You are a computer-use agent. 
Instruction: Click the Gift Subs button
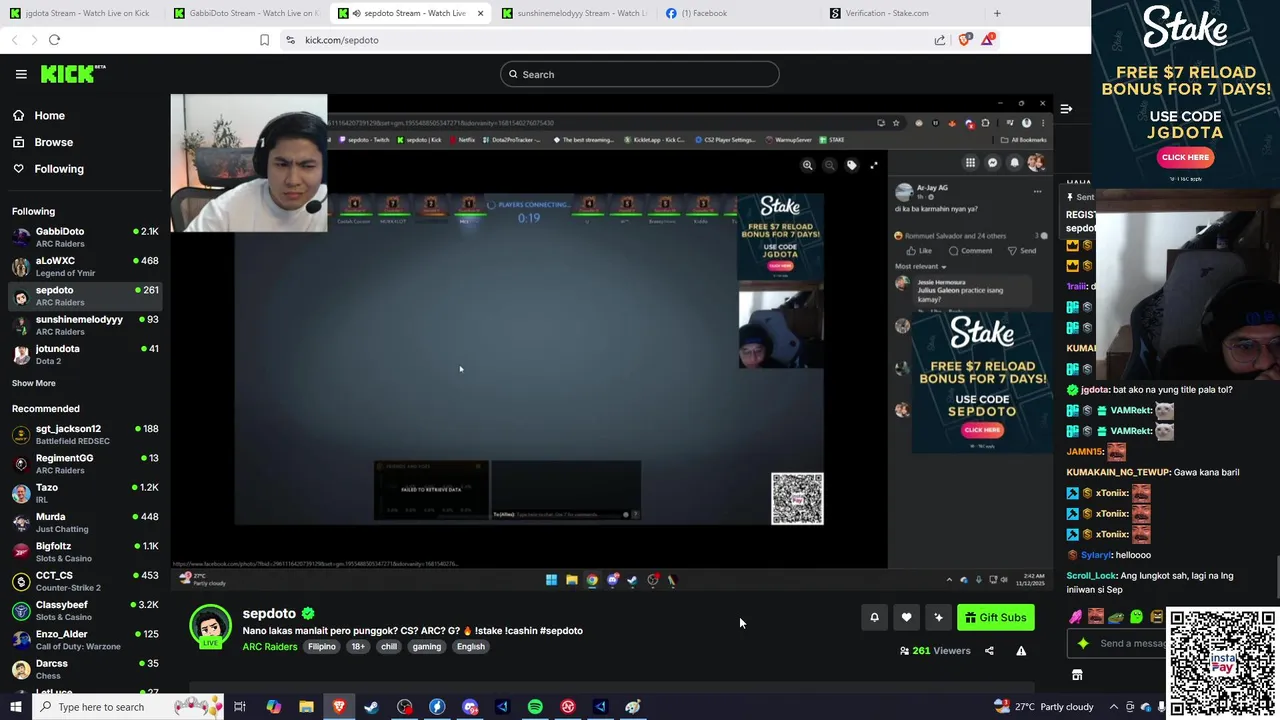click(x=995, y=618)
